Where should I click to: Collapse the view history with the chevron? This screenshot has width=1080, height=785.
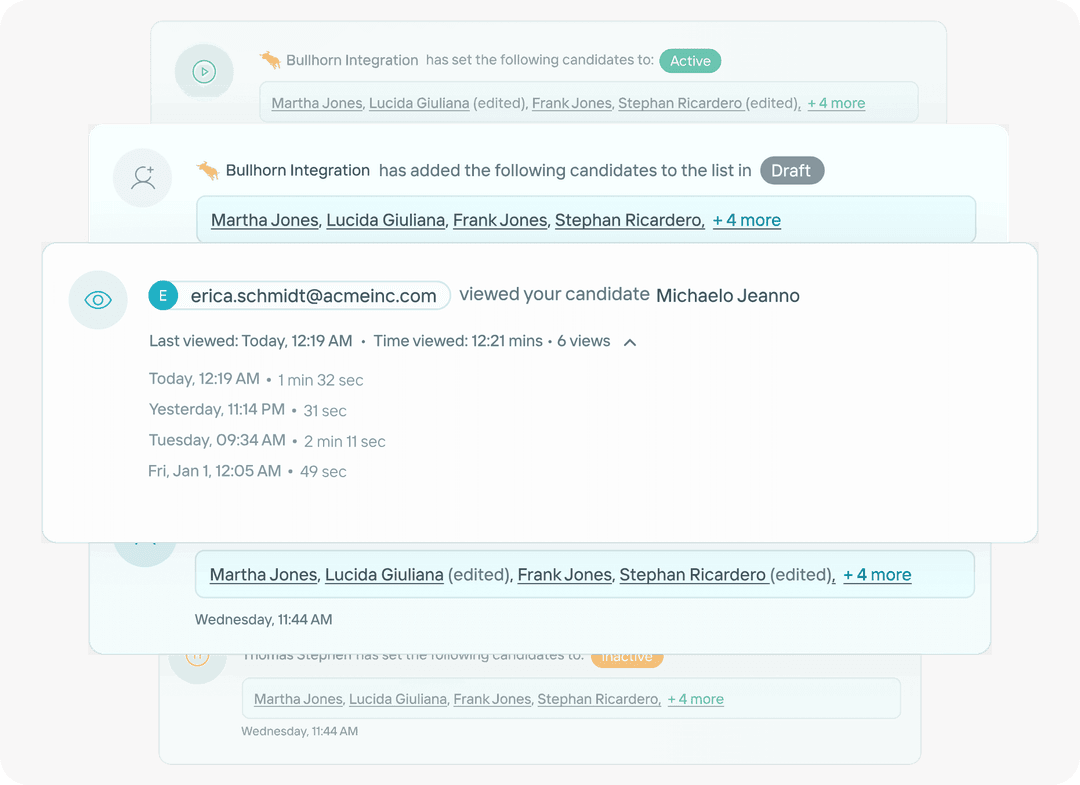pos(629,341)
